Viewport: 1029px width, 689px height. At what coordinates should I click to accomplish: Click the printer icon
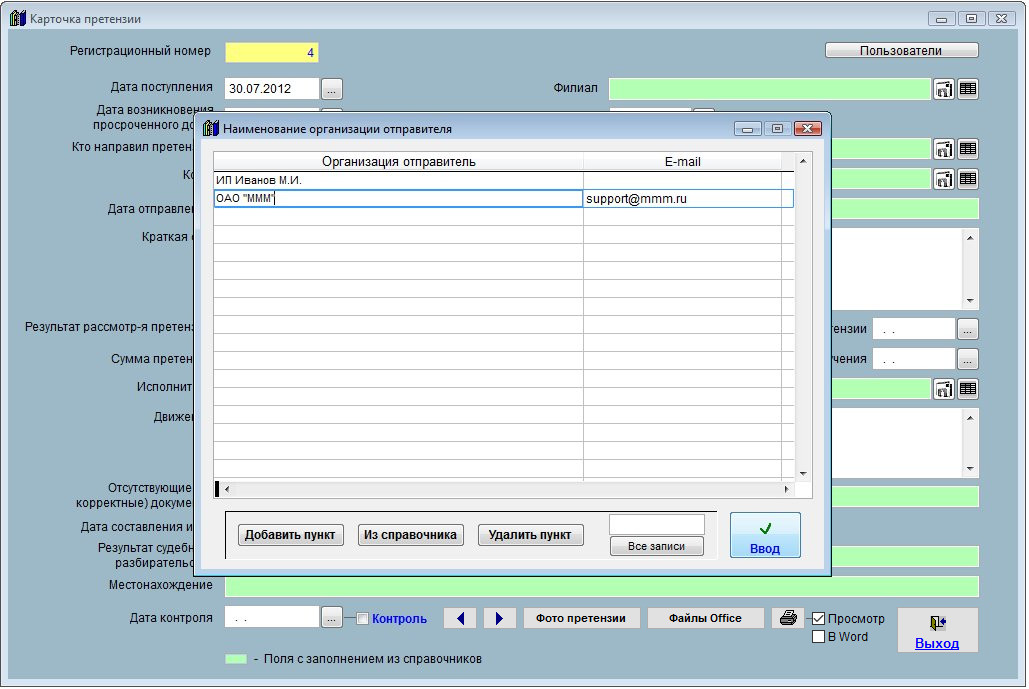(x=788, y=619)
